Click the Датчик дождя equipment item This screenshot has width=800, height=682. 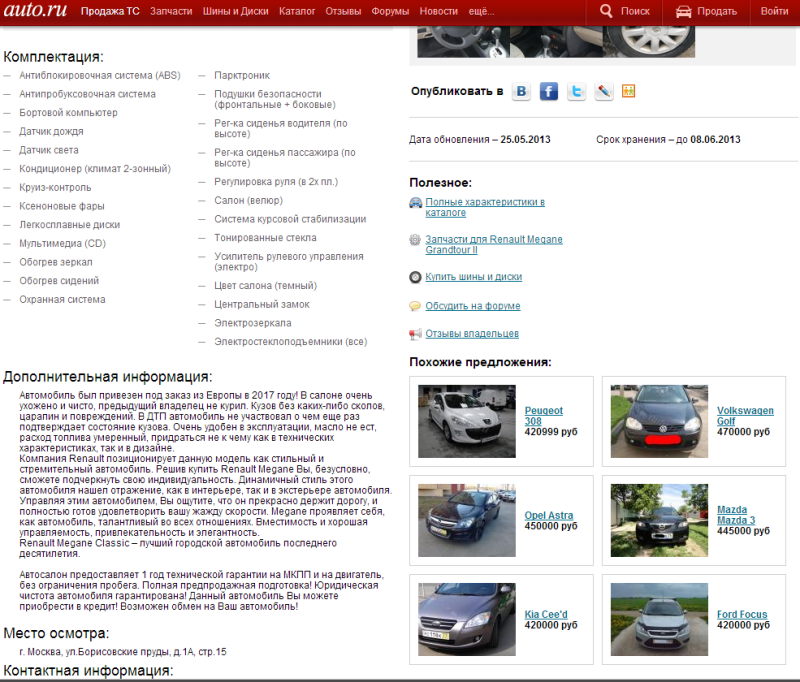51,132
